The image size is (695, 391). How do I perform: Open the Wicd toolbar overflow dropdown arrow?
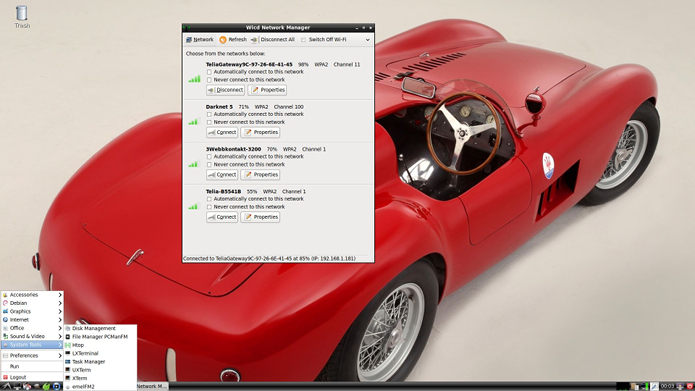(367, 40)
